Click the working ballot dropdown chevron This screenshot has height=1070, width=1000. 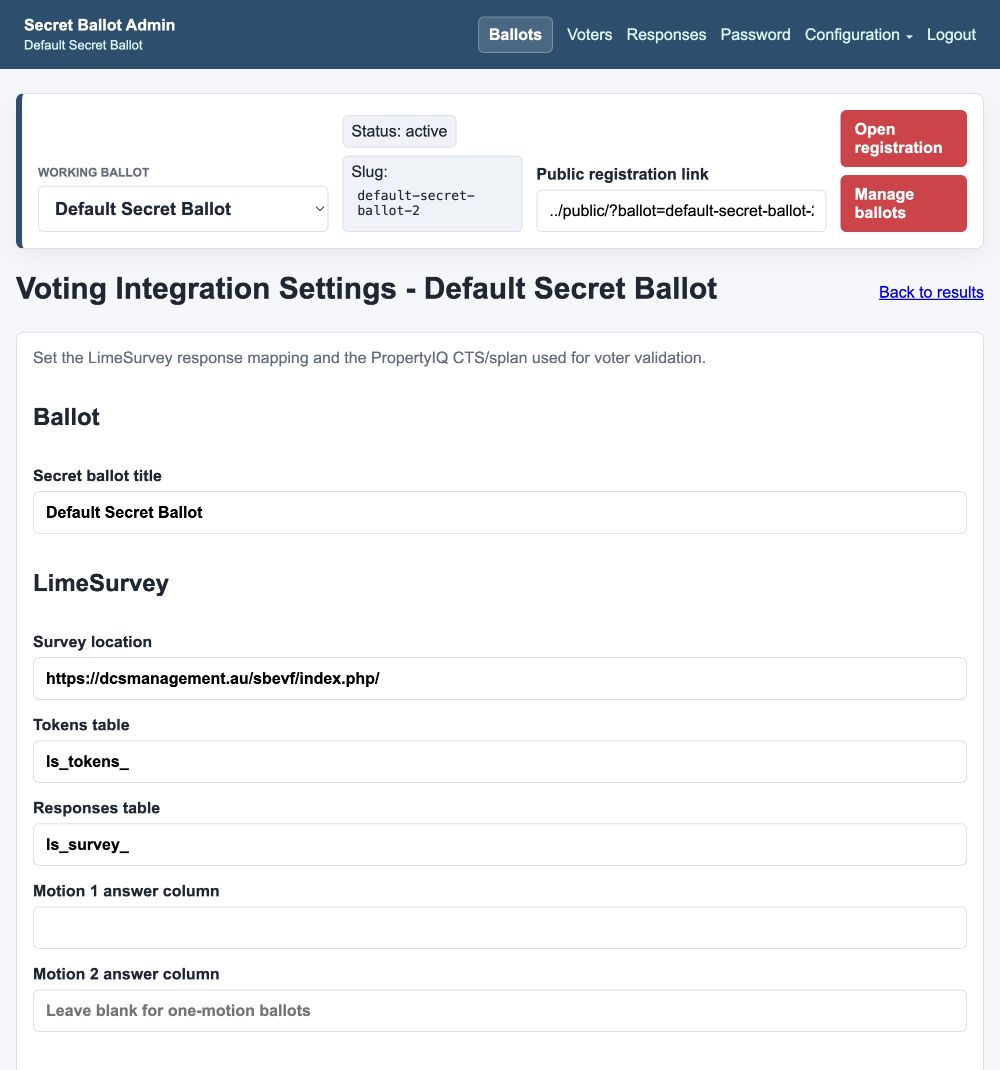point(319,209)
